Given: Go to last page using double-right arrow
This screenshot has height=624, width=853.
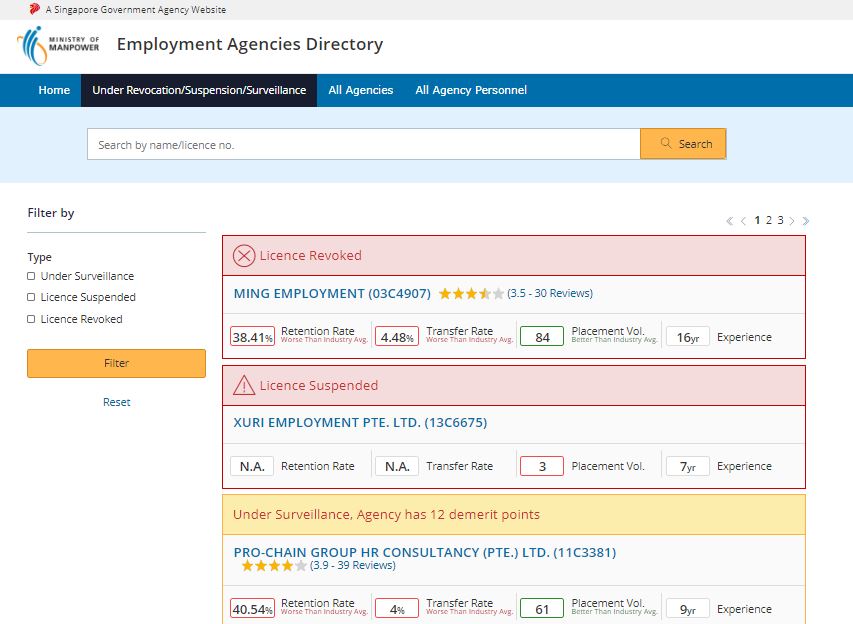Looking at the screenshot, I should (x=805, y=221).
